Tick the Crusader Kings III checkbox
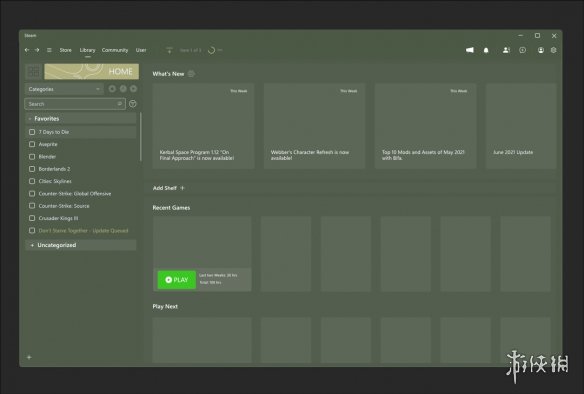 point(32,218)
